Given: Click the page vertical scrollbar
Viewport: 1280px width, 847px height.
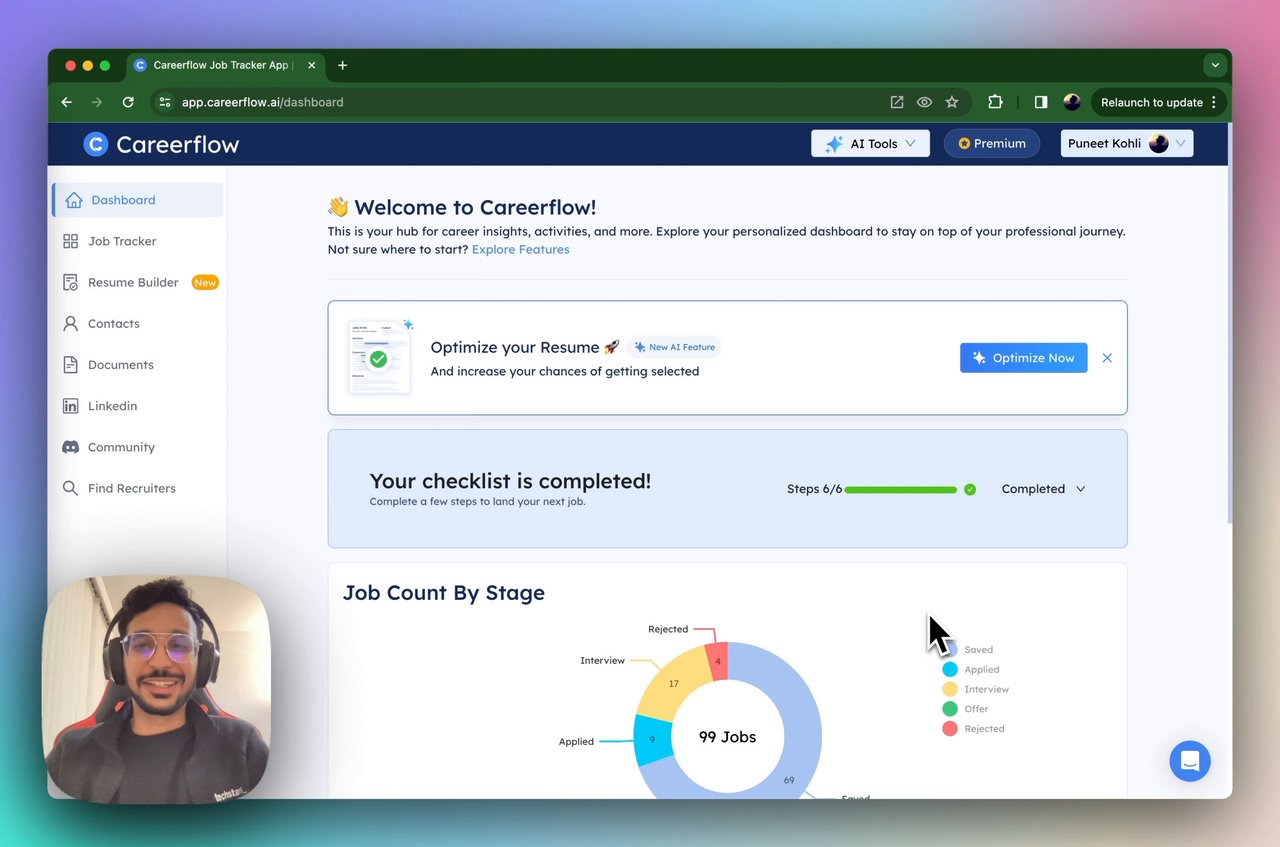Looking at the screenshot, I should [1229, 322].
